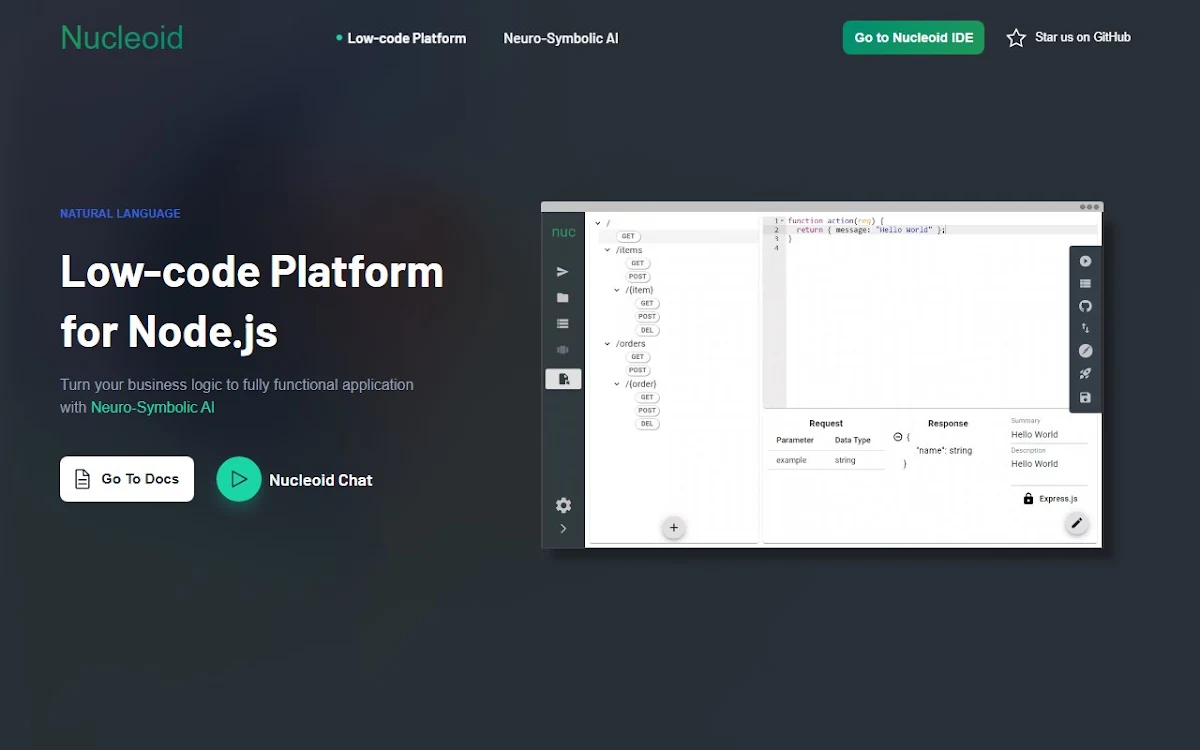This screenshot has width=1200, height=750.
Task: Click the lock icon beside Express.js
Action: 1028,498
